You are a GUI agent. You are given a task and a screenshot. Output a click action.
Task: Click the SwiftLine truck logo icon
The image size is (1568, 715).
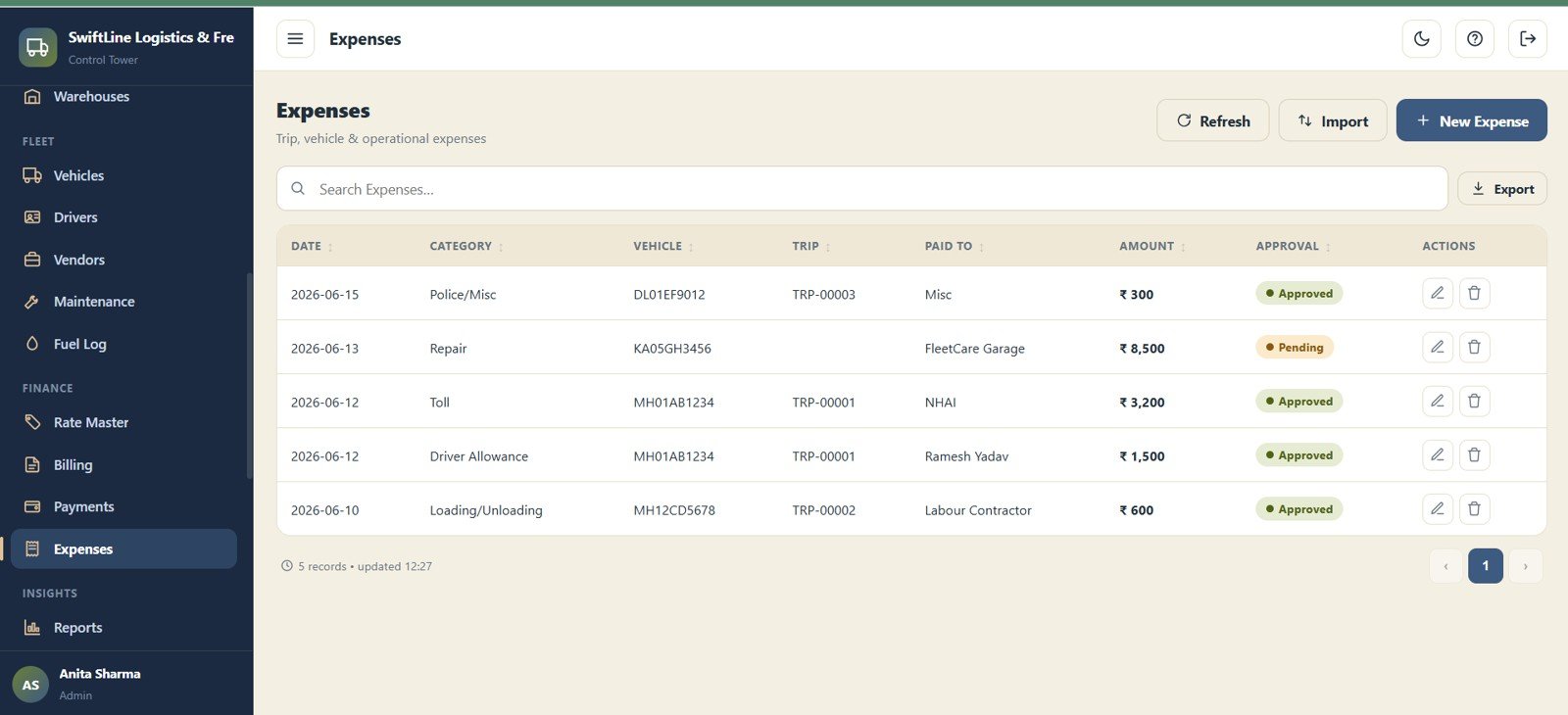coord(37,47)
